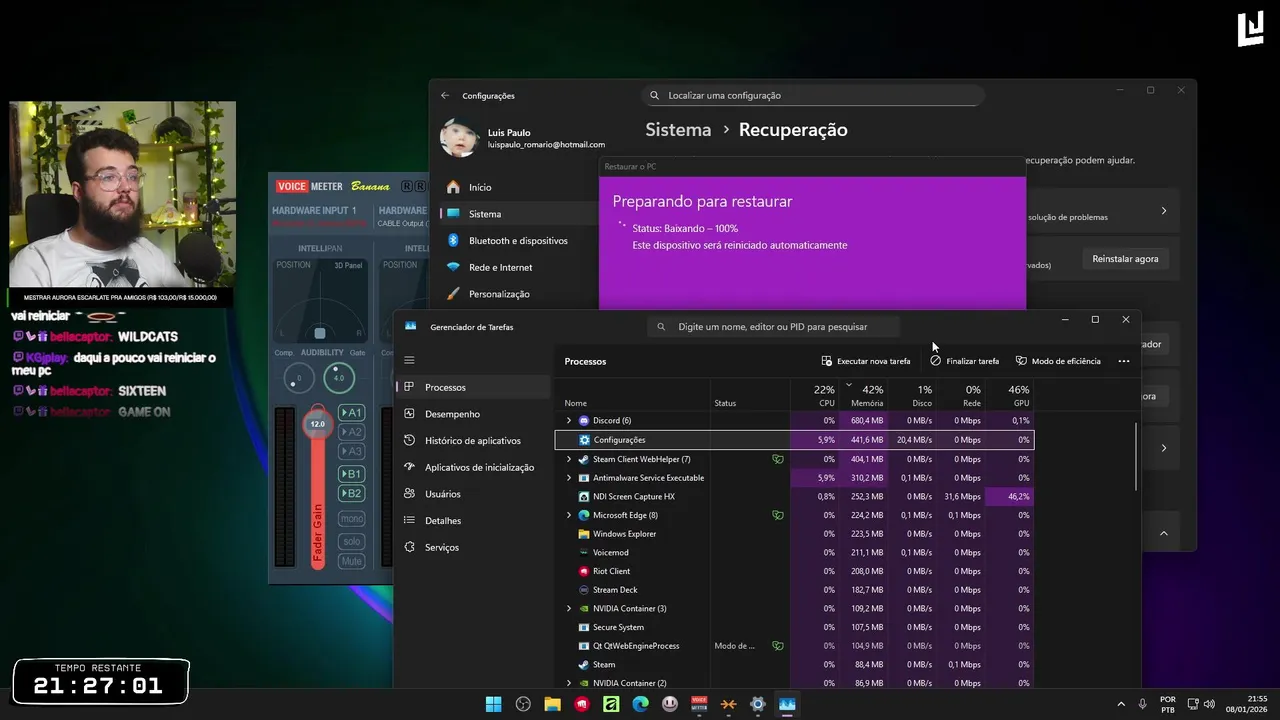Mute Hardware Input 1 in Voicemeeter

351,561
